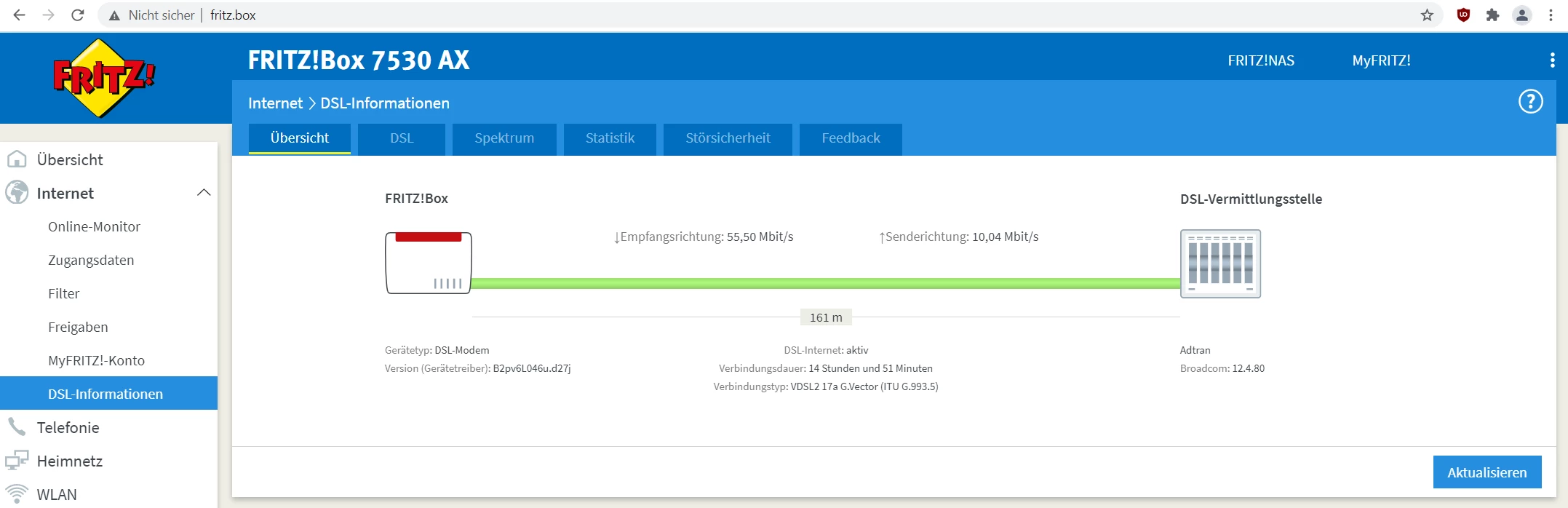Open WLAN in the sidebar
The height and width of the screenshot is (508, 1568).
point(109,493)
